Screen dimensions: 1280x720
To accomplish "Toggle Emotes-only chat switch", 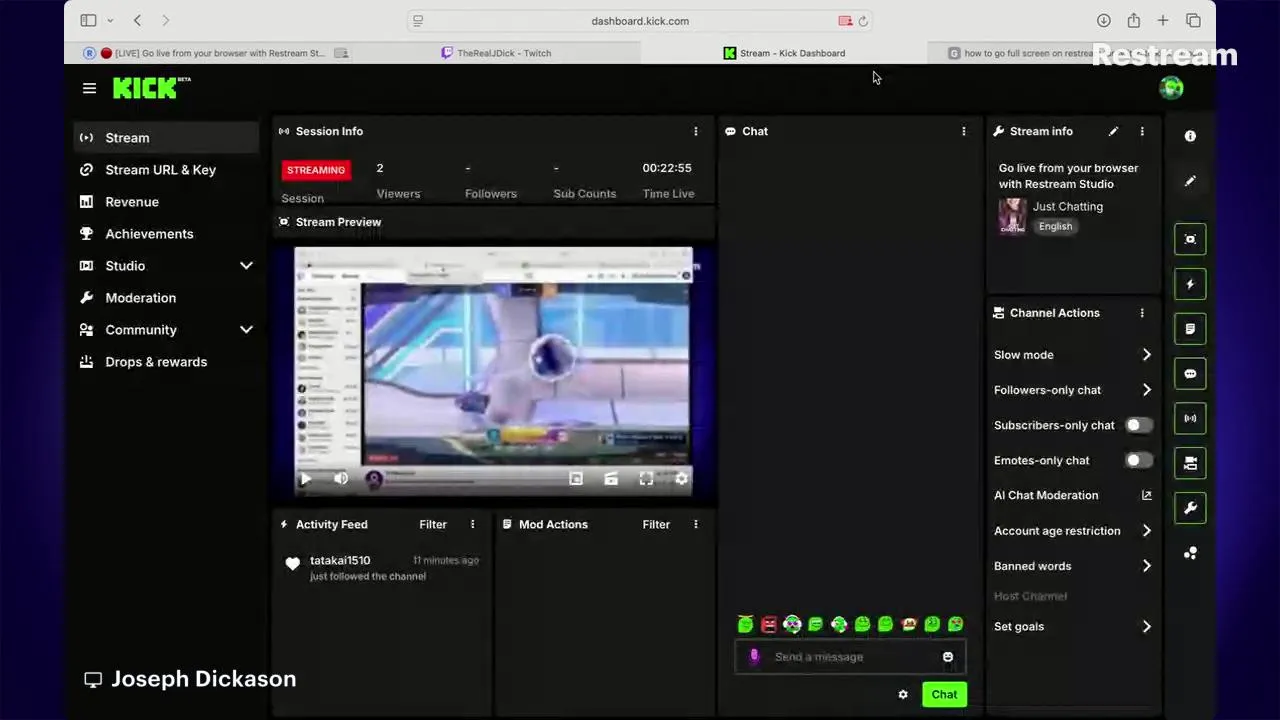I will (x=1138, y=460).
